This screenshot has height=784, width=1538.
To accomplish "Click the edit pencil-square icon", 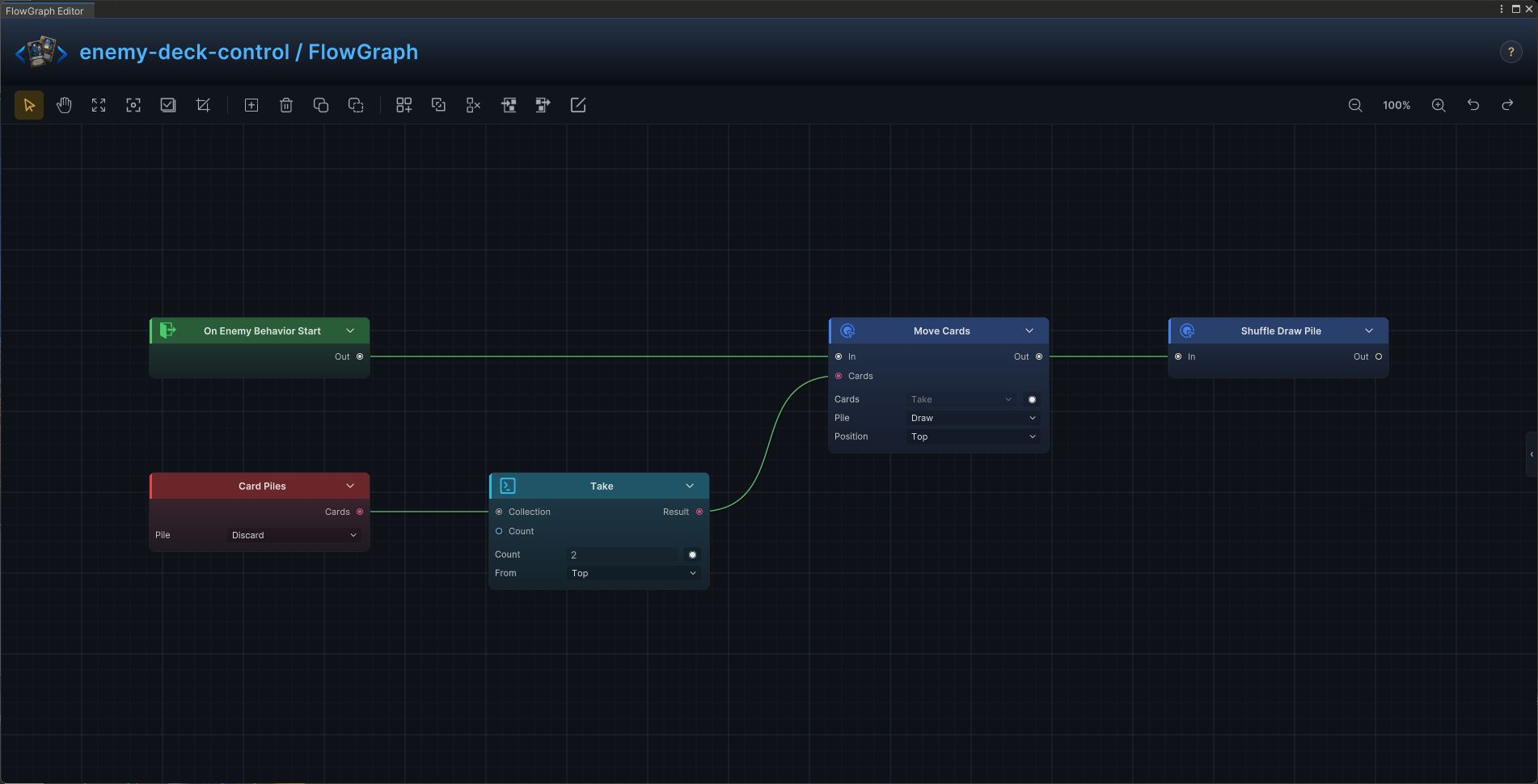I will [578, 105].
